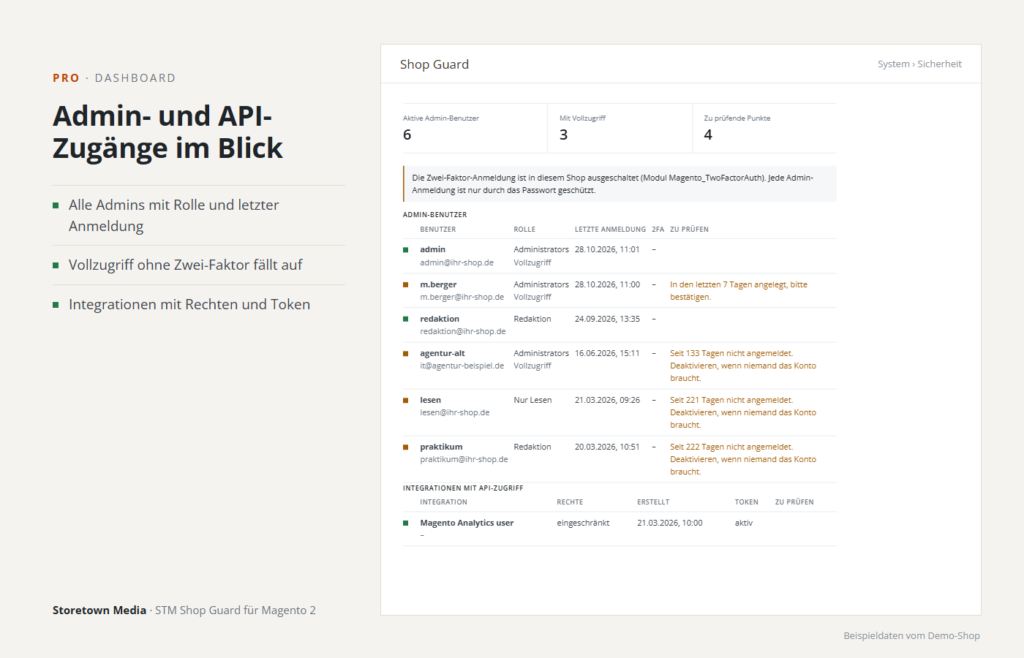Image resolution: width=1024 pixels, height=658 pixels.
Task: Select the it@agentur-beispiel.de email address
Action: pyautogui.click(x=462, y=366)
